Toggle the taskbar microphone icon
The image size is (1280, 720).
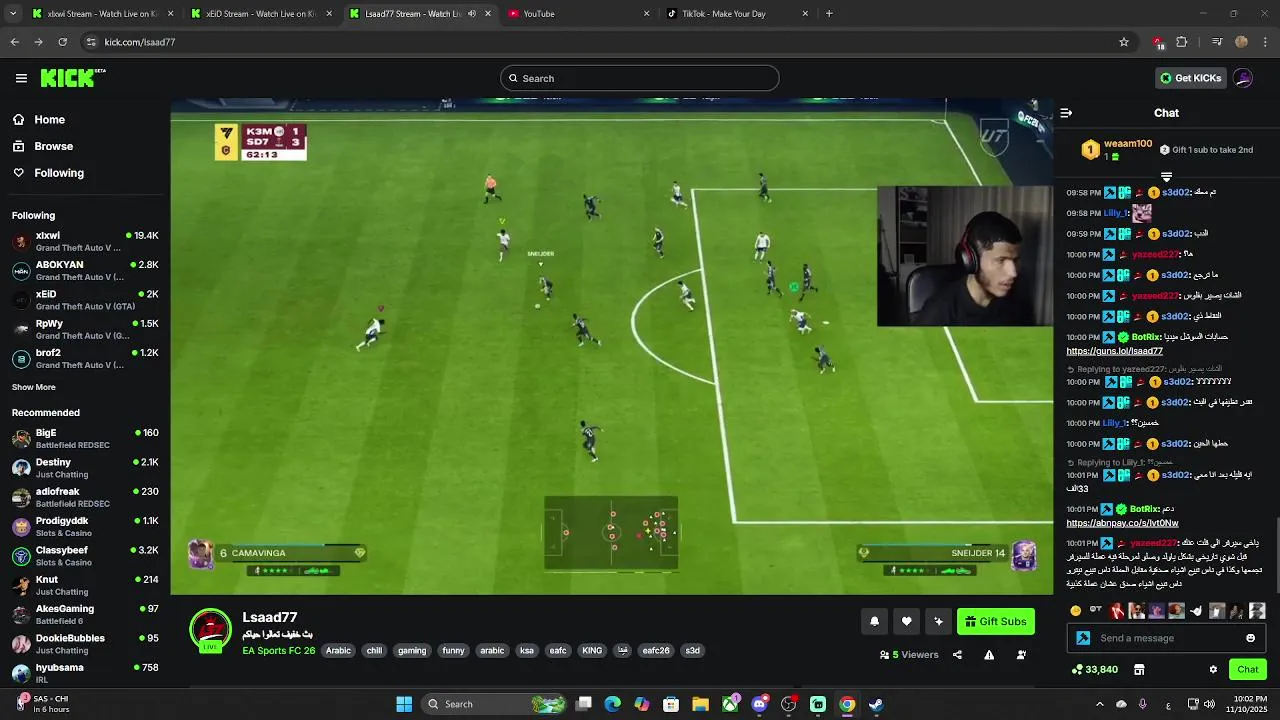[x=1142, y=704]
